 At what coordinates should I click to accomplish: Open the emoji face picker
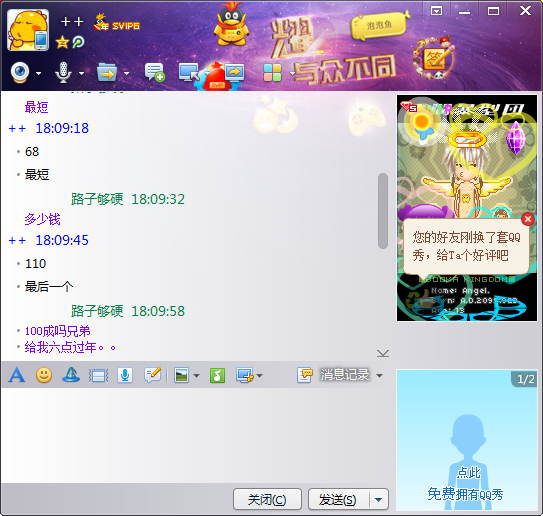44,375
